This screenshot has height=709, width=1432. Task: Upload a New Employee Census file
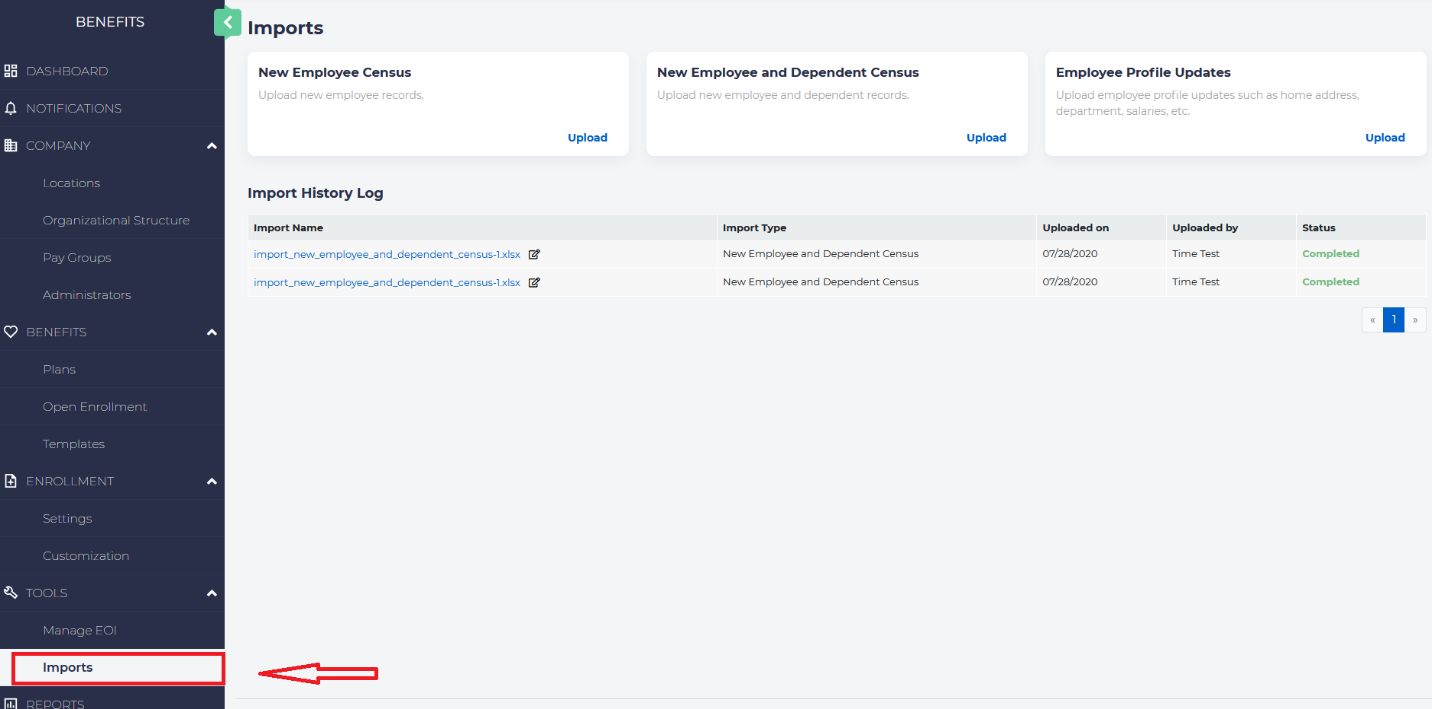pyautogui.click(x=587, y=138)
